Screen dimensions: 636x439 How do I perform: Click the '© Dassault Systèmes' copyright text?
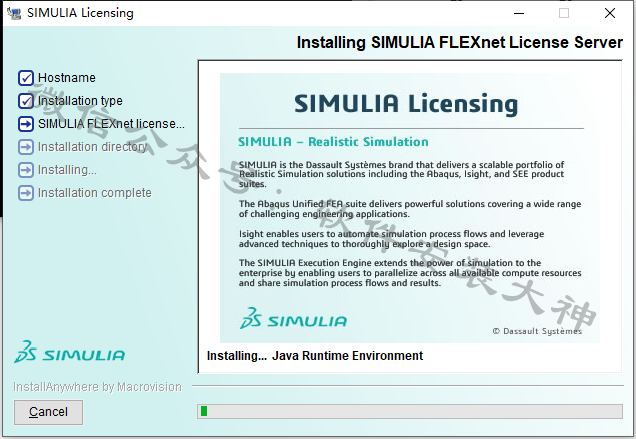537,331
